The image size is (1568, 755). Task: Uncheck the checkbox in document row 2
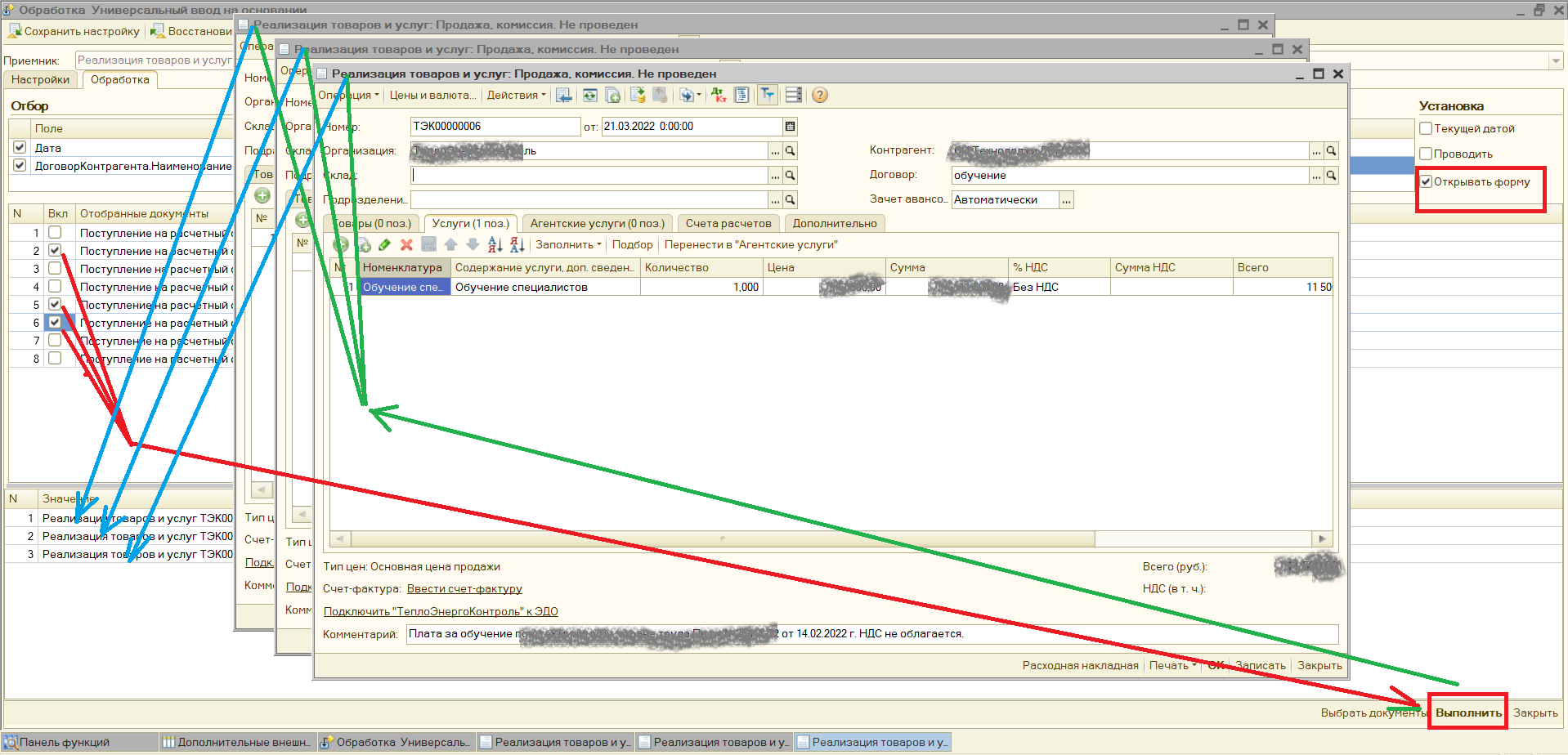click(x=55, y=251)
